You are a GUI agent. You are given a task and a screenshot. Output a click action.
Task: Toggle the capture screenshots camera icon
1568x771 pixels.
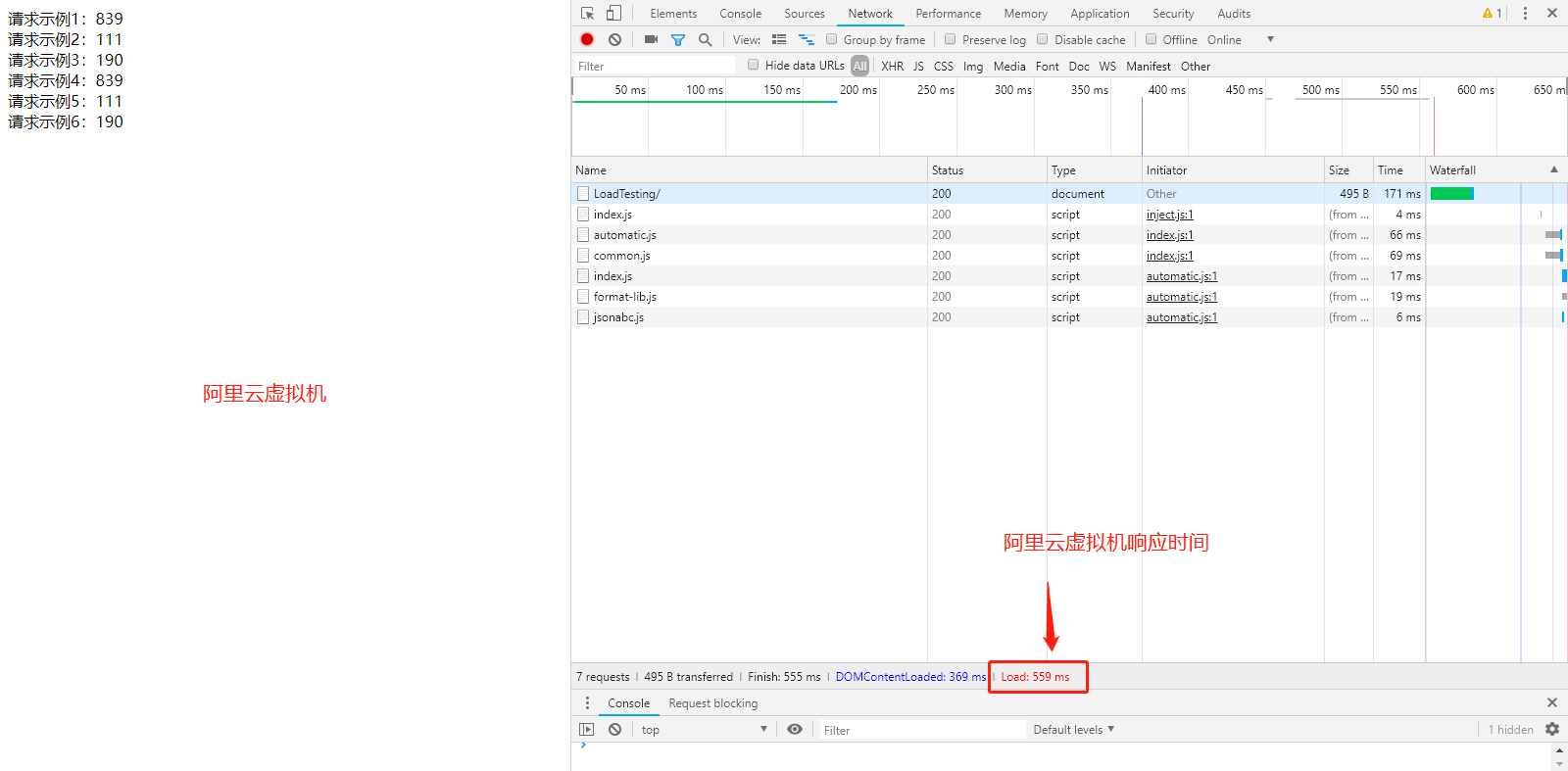pyautogui.click(x=651, y=39)
